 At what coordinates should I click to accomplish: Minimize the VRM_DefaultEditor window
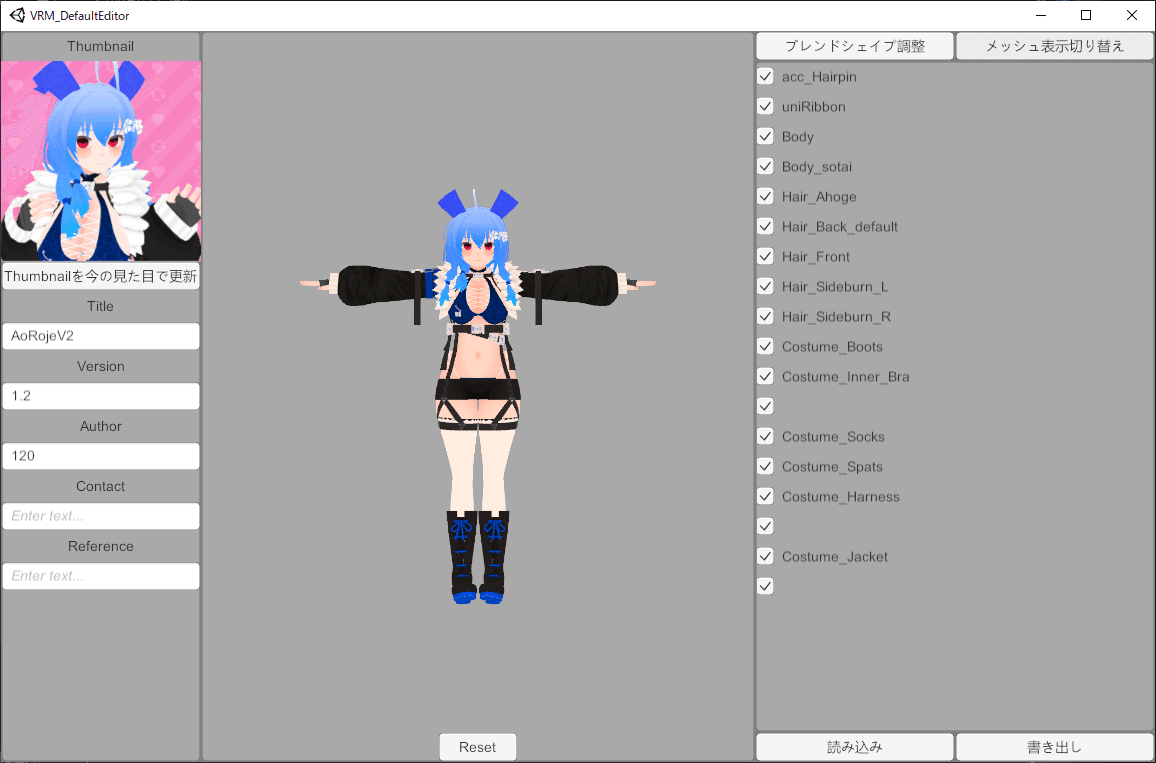[x=1041, y=15]
